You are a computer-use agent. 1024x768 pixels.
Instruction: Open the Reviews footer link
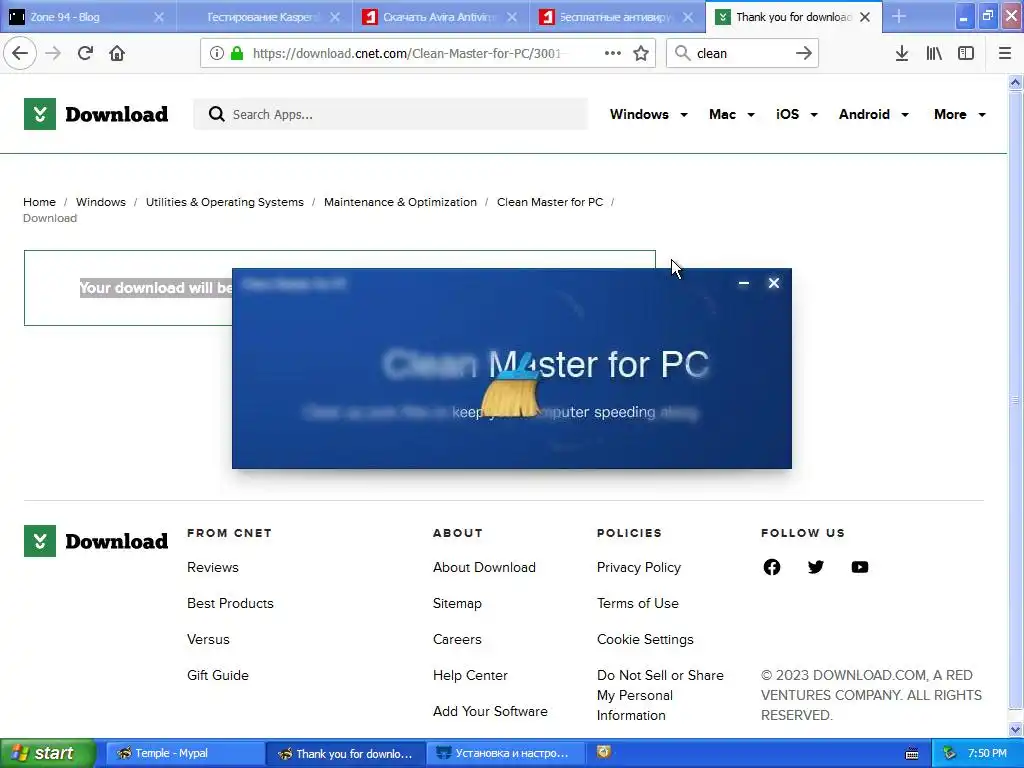[213, 567]
